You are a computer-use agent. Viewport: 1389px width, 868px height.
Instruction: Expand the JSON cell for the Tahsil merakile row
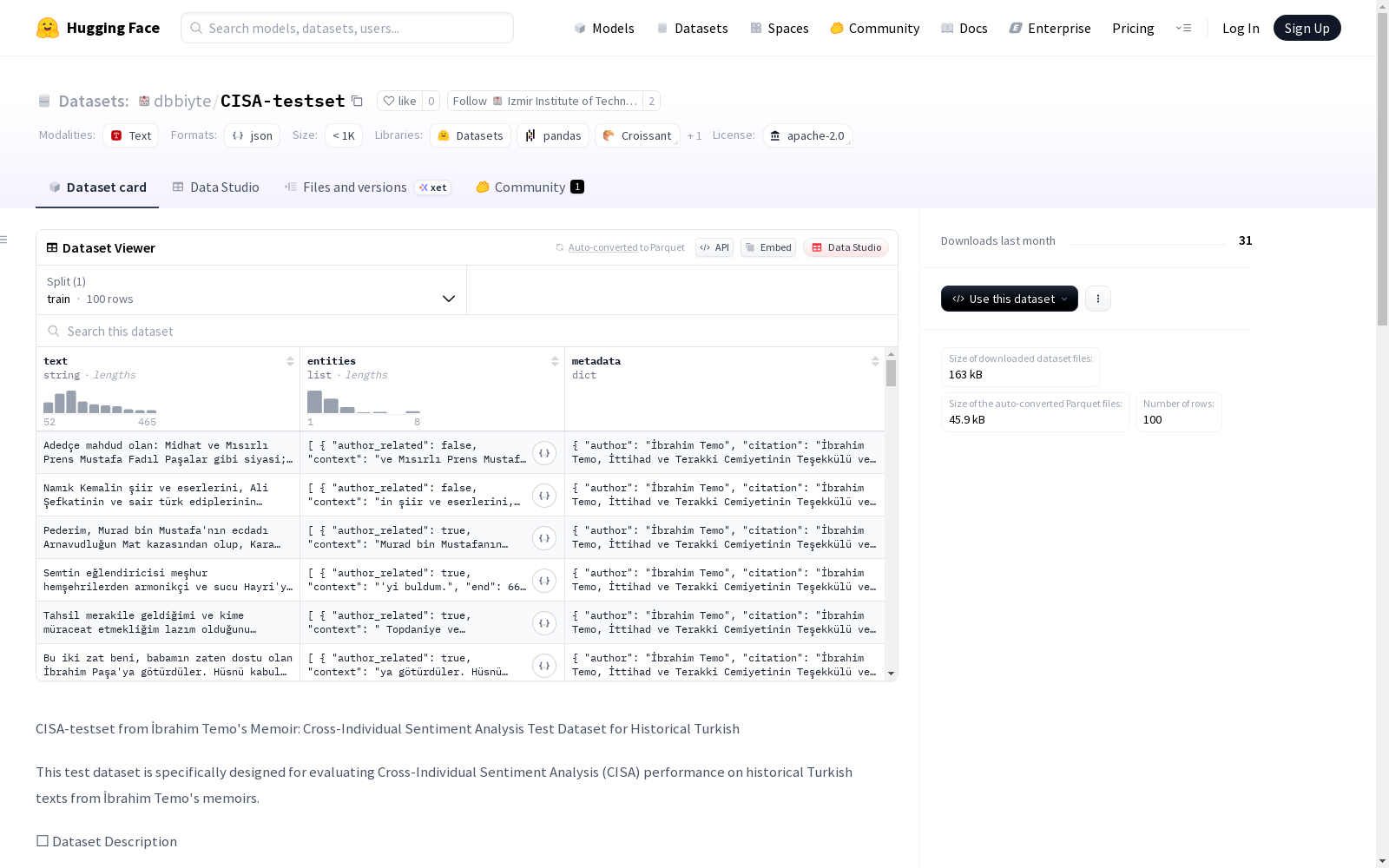coord(544,623)
